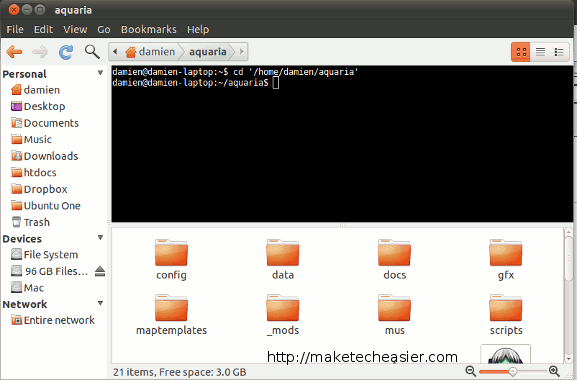Viewport: 577px width, 380px height.
Task: Select the mus folder icon
Action: (394, 308)
